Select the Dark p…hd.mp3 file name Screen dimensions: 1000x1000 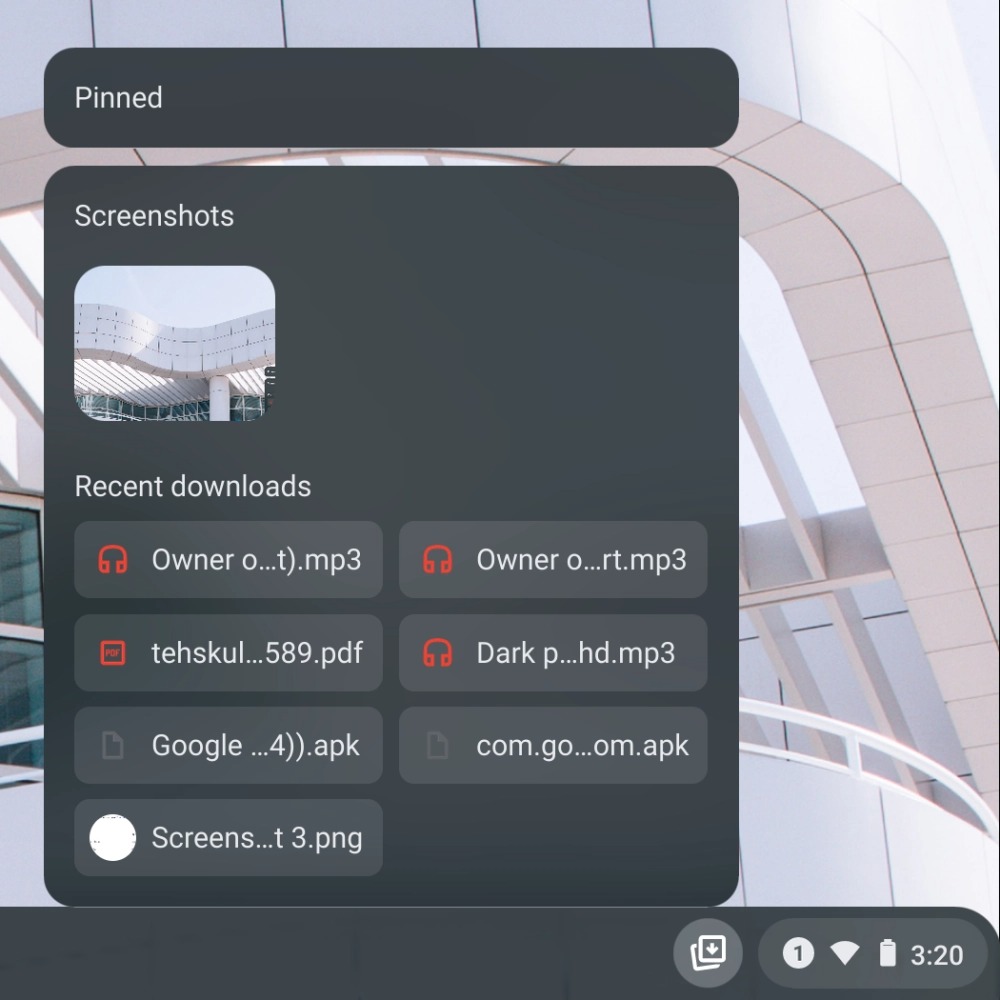[575, 653]
